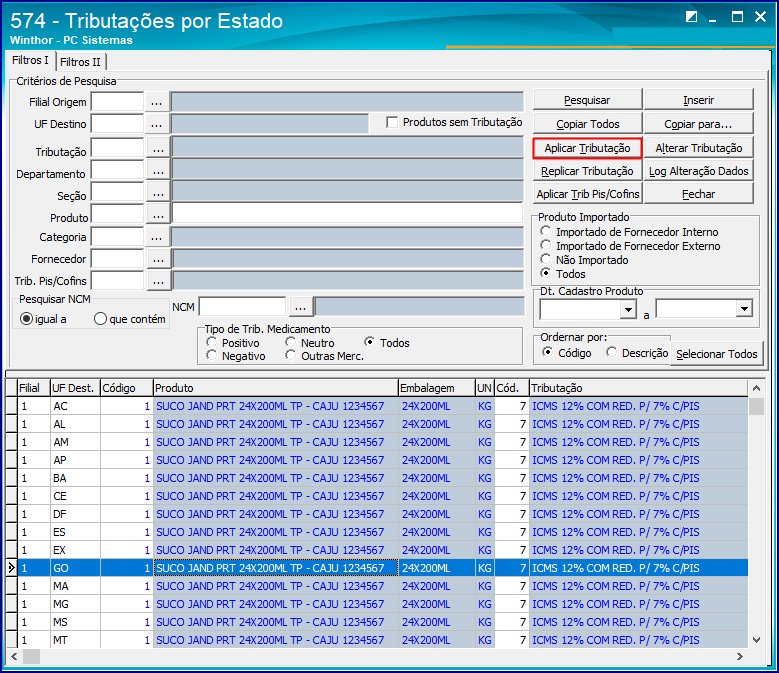Focus the Filial Origem code field
This screenshot has width=779, height=673.
(117, 102)
